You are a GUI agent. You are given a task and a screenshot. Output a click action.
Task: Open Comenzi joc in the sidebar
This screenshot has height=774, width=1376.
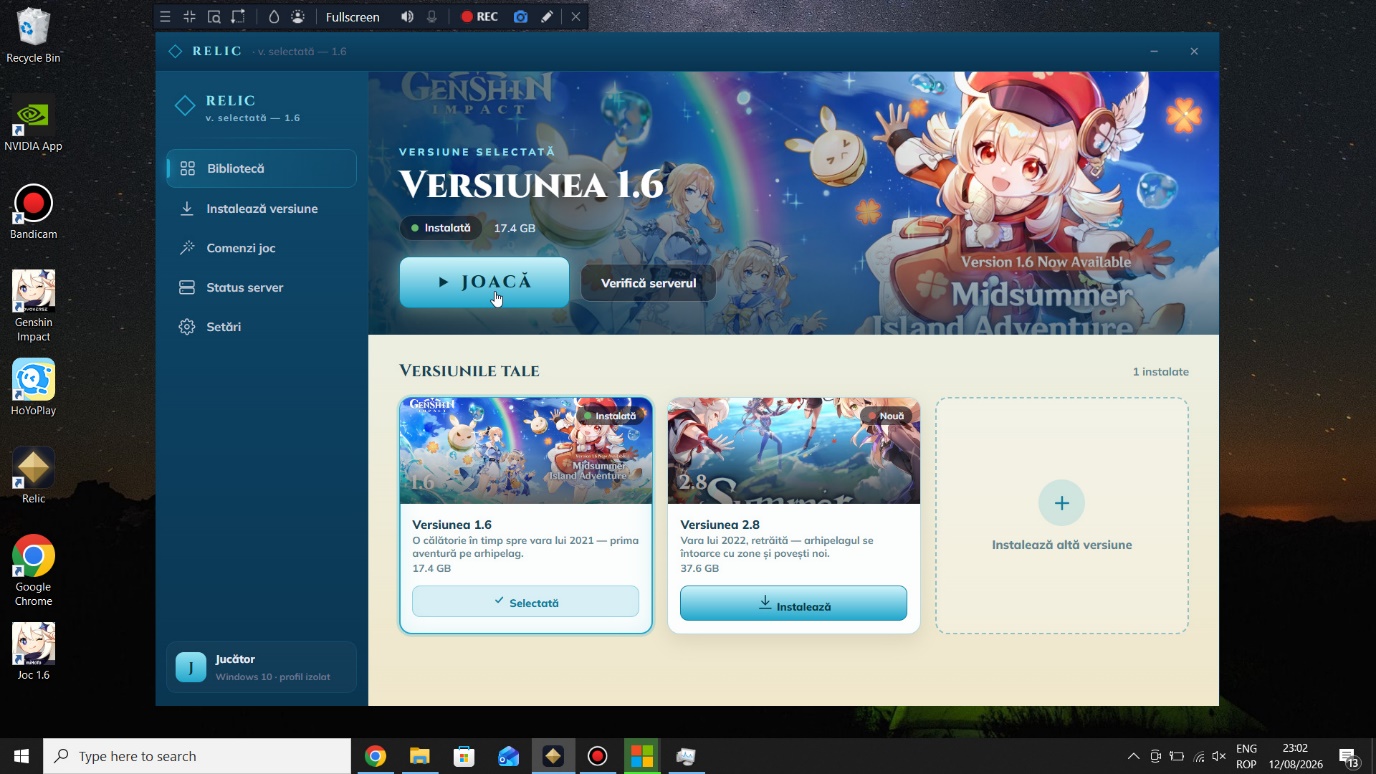[262, 248]
